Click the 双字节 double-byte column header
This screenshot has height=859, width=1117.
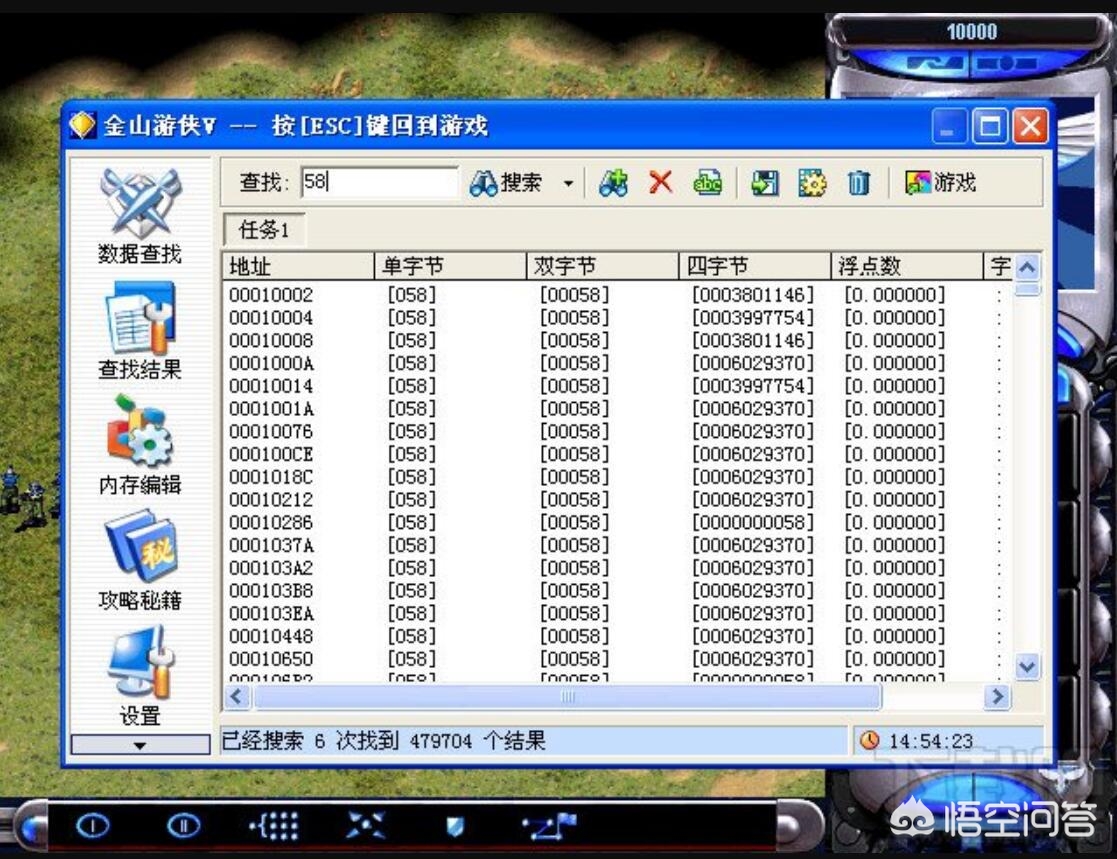point(603,266)
